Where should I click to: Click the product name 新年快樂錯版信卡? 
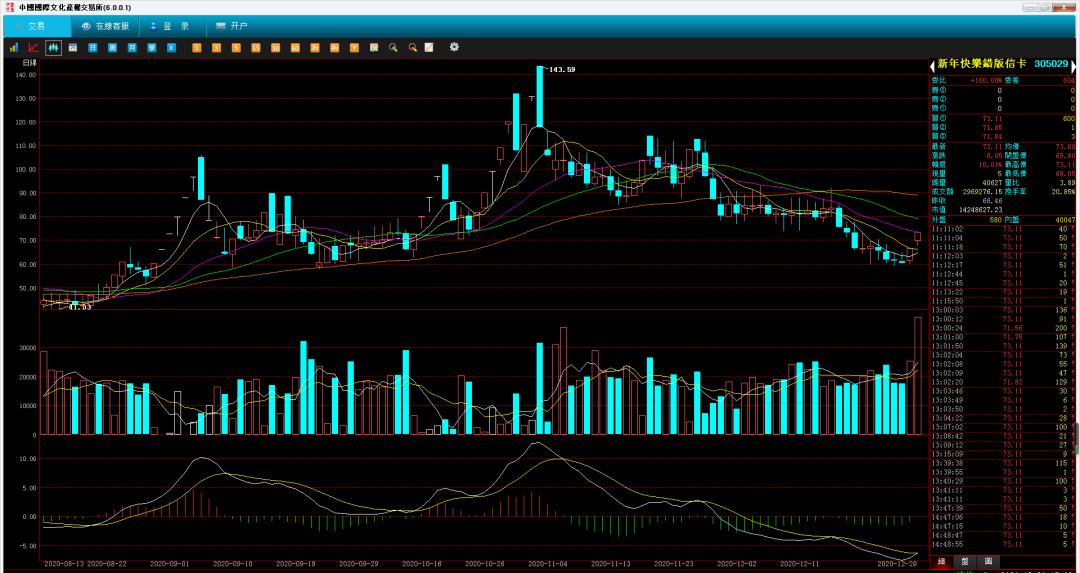pyautogui.click(x=982, y=63)
